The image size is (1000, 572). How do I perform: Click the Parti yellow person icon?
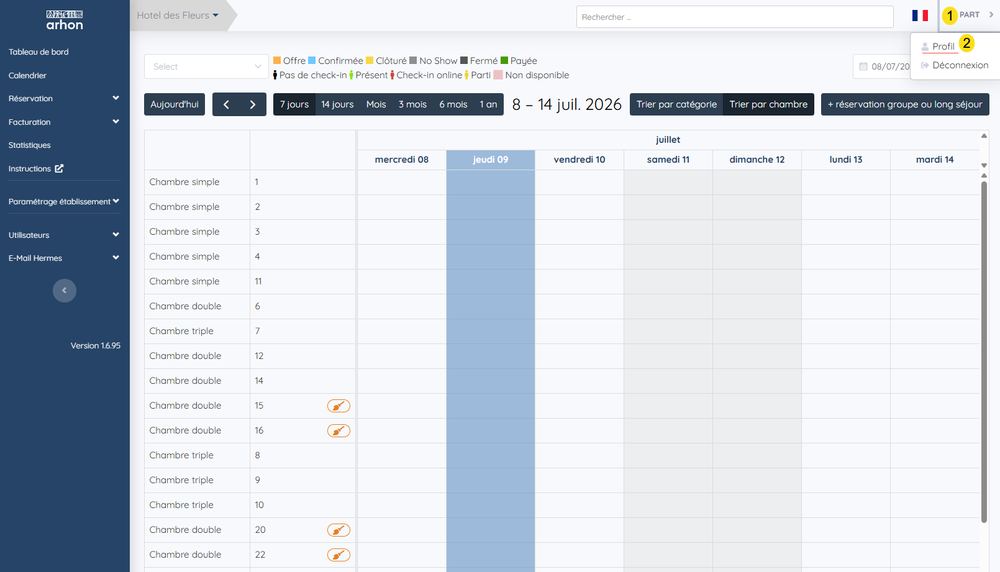466,75
